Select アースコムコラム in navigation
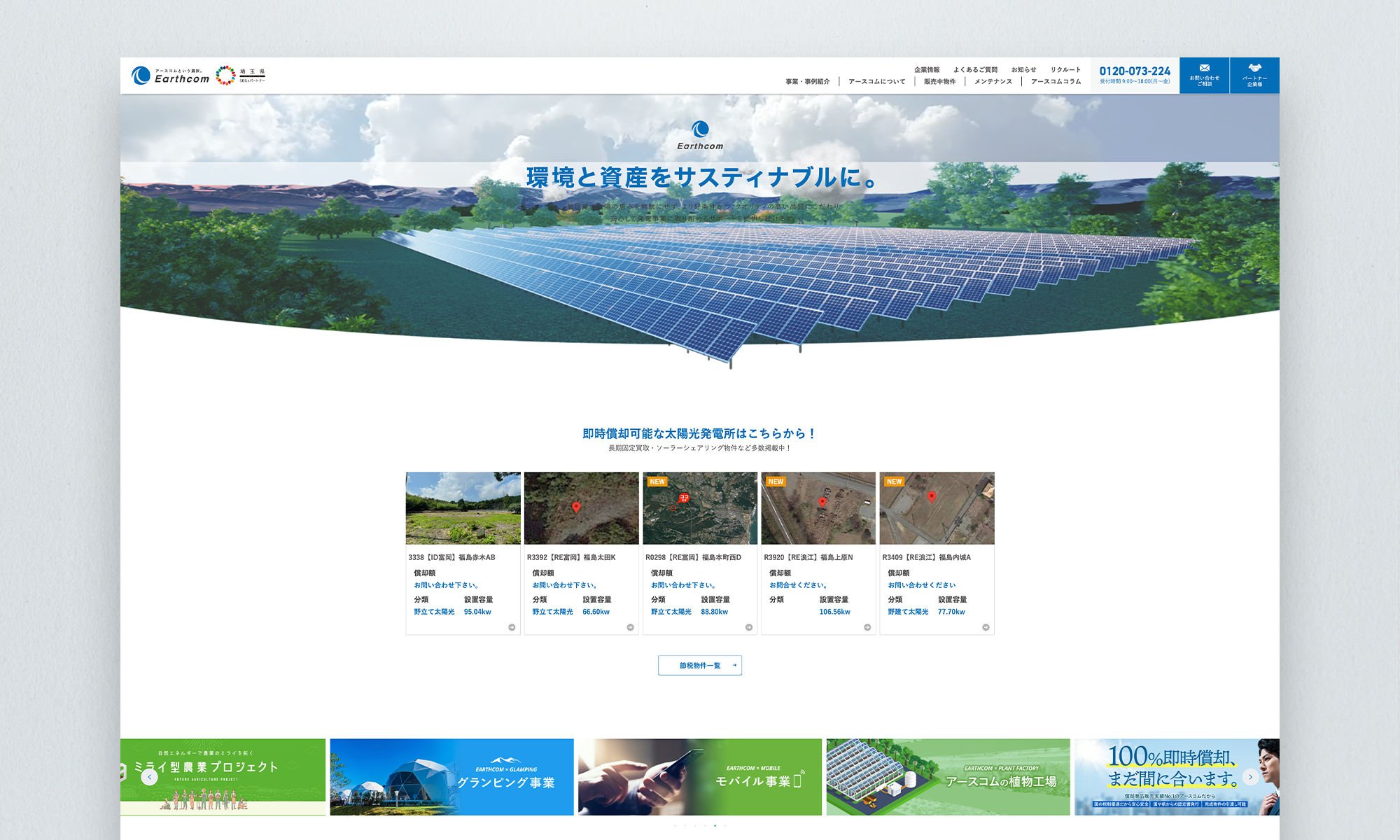 click(1056, 82)
